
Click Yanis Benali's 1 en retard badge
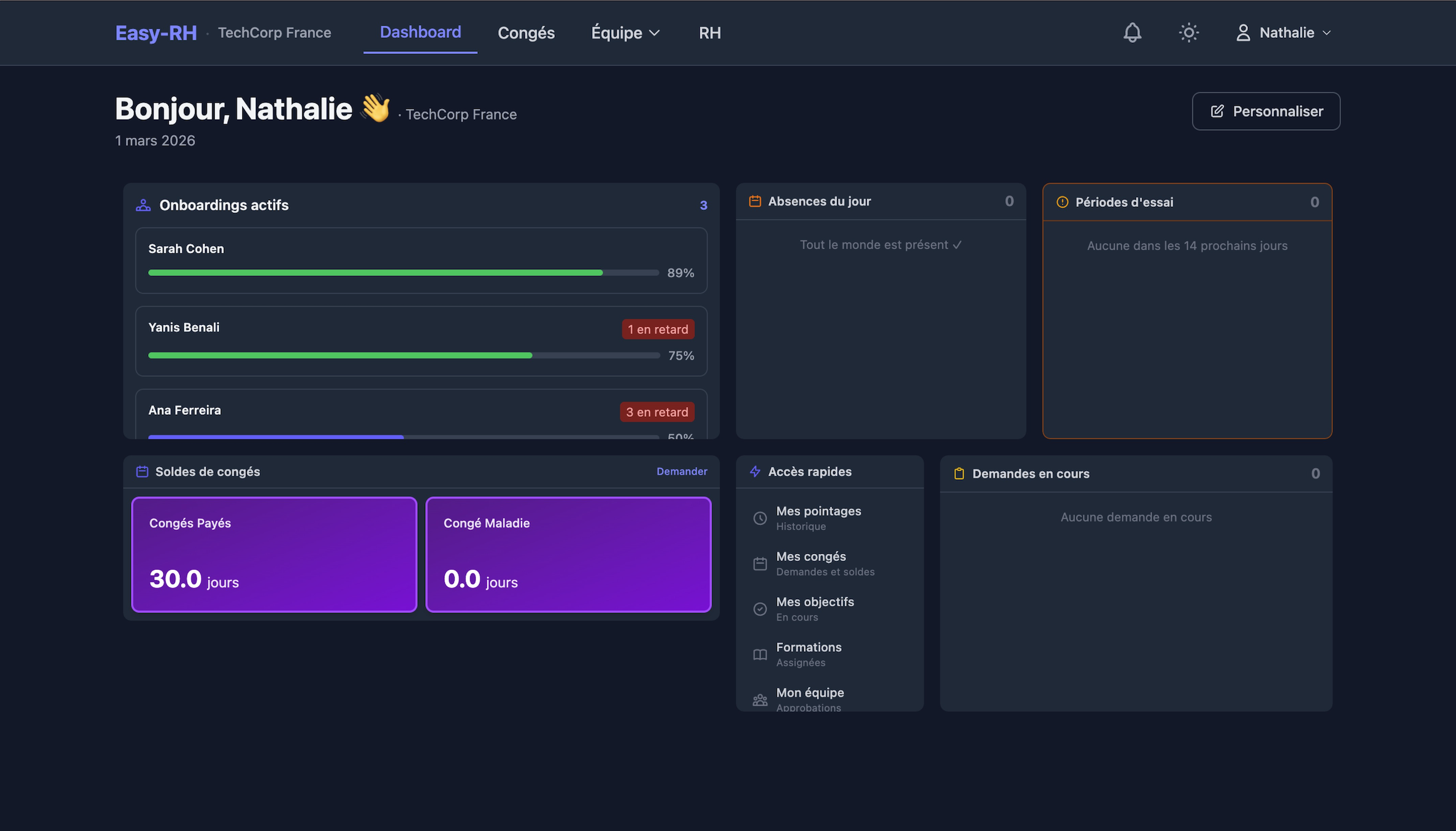[x=658, y=329]
